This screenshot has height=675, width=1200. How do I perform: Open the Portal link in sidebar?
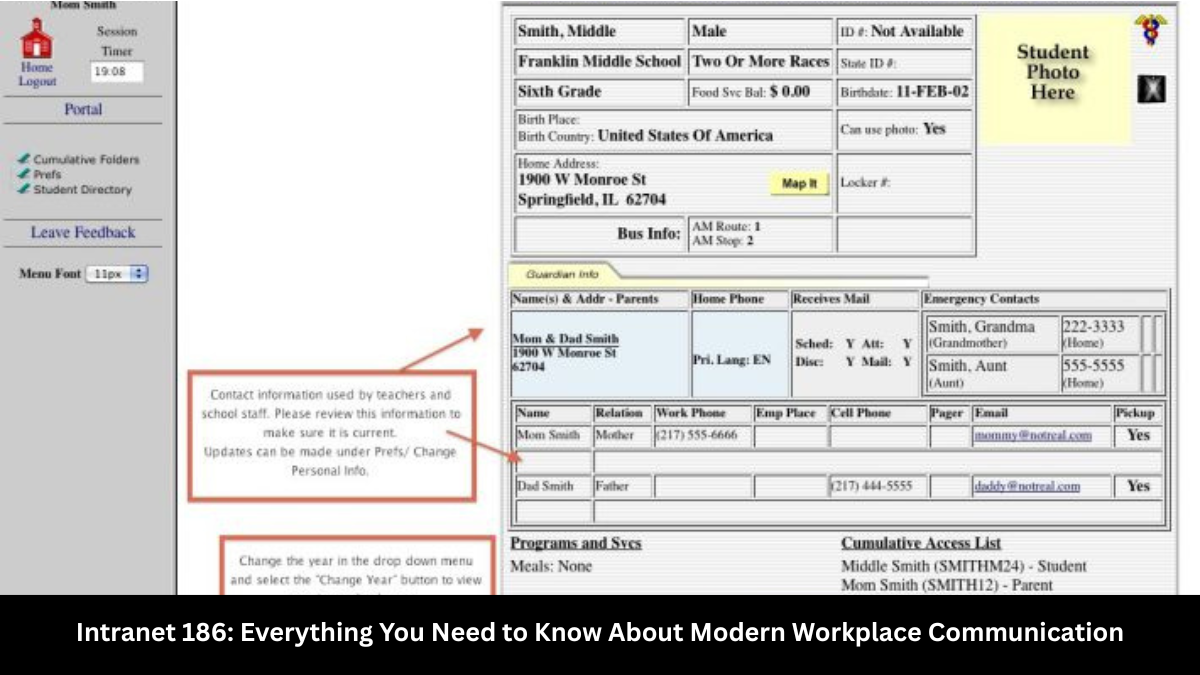(x=83, y=109)
